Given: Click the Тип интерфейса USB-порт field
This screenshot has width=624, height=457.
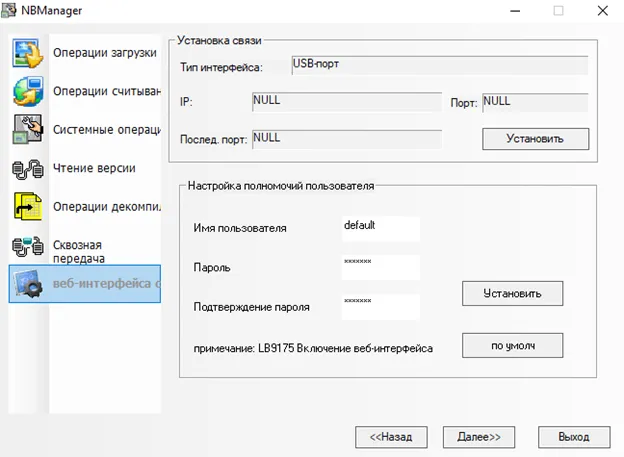Looking at the screenshot, I should tap(438, 66).
